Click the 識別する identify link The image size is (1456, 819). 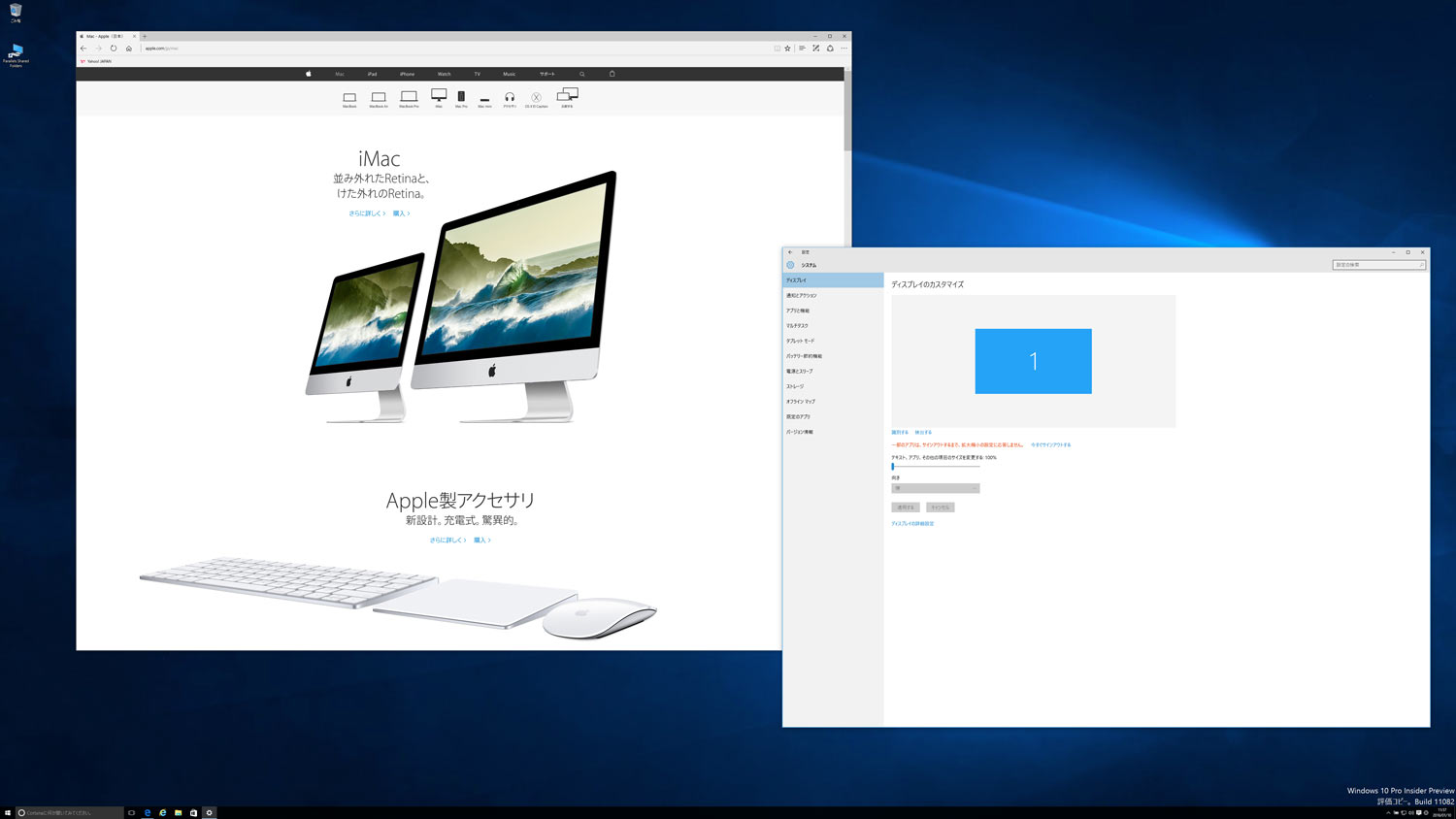900,433
